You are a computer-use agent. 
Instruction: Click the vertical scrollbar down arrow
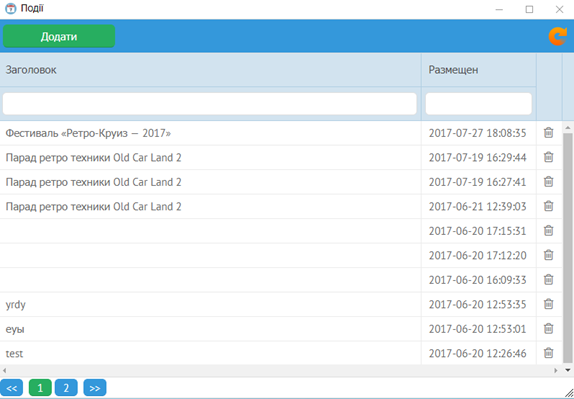pyautogui.click(x=568, y=370)
